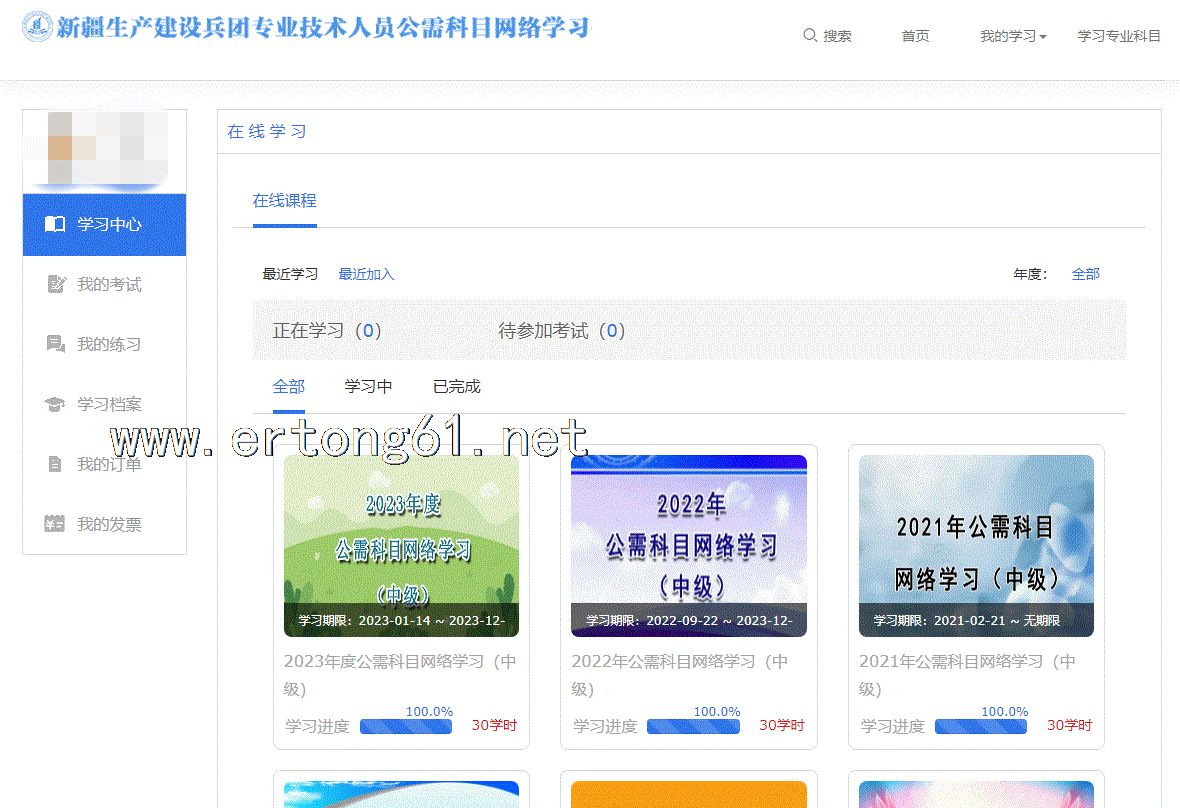Click the progress bar of the 2021年 course
This screenshot has height=808, width=1180.
tap(980, 726)
